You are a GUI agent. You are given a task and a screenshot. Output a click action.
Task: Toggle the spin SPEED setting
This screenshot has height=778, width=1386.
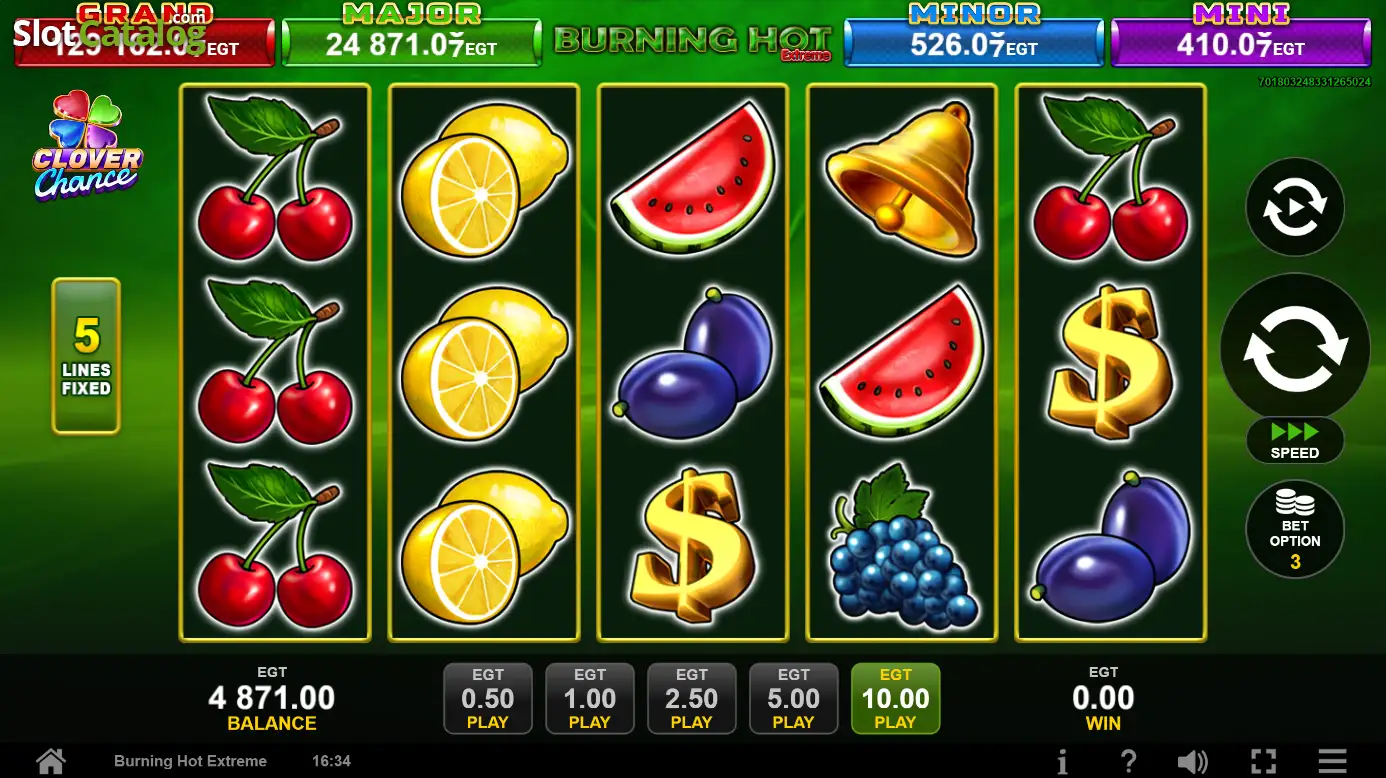tap(1295, 441)
